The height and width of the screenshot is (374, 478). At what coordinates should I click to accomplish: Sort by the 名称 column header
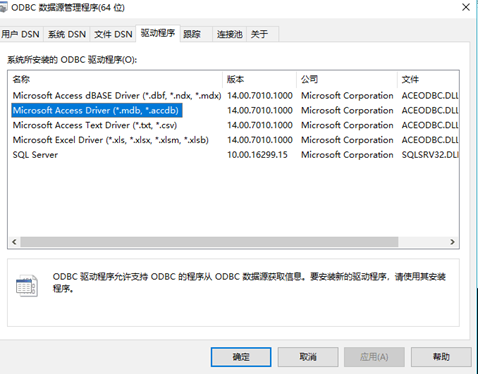(115, 79)
